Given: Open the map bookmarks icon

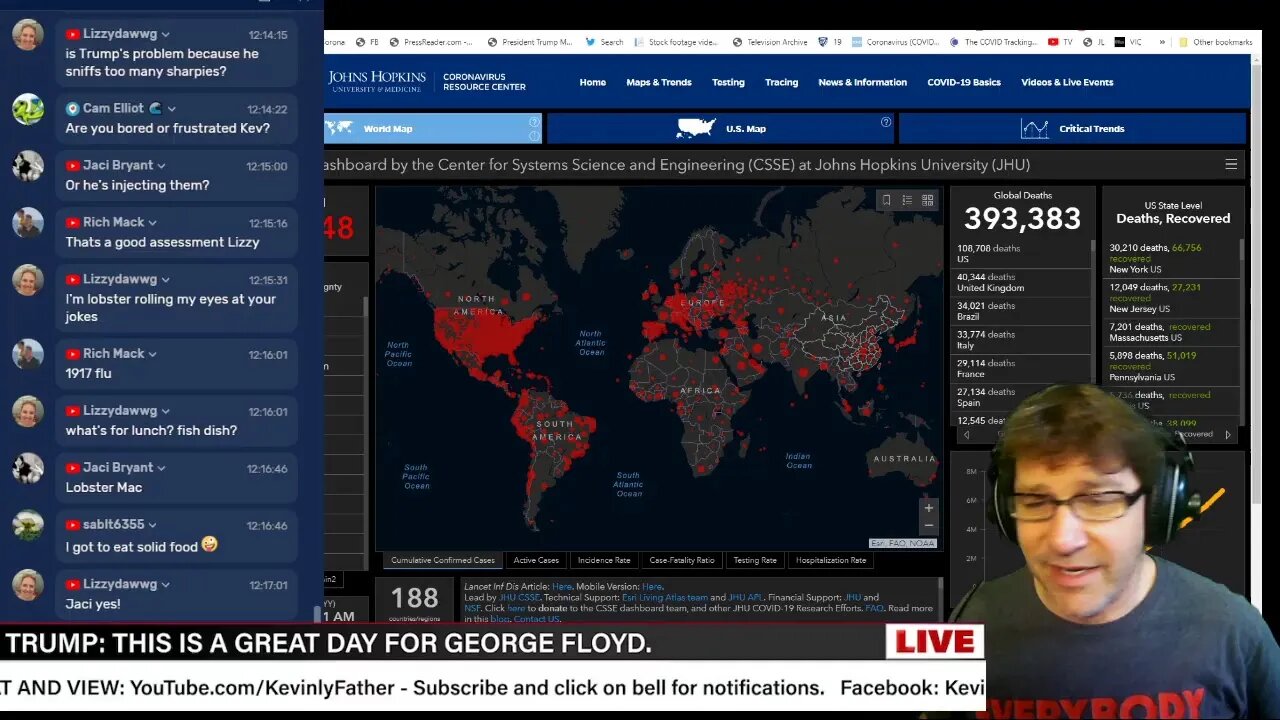Looking at the screenshot, I should (x=886, y=200).
